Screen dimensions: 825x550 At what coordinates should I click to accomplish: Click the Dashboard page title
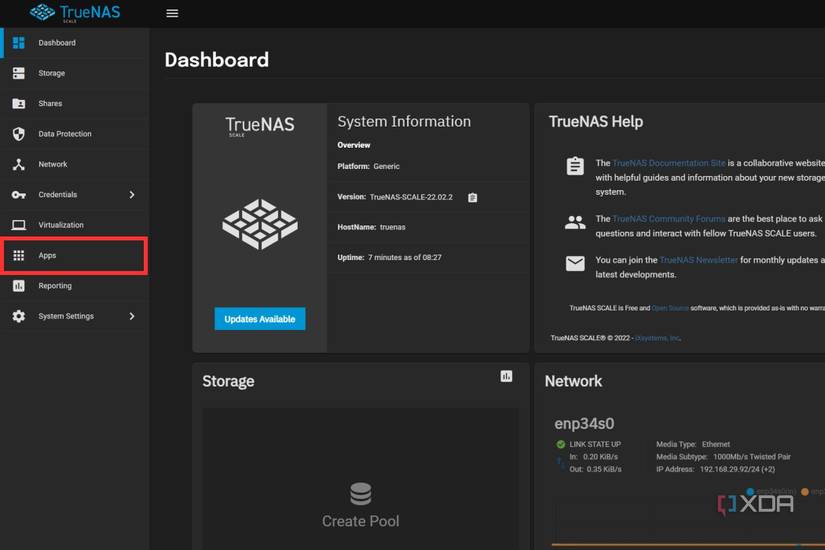[x=217, y=60]
